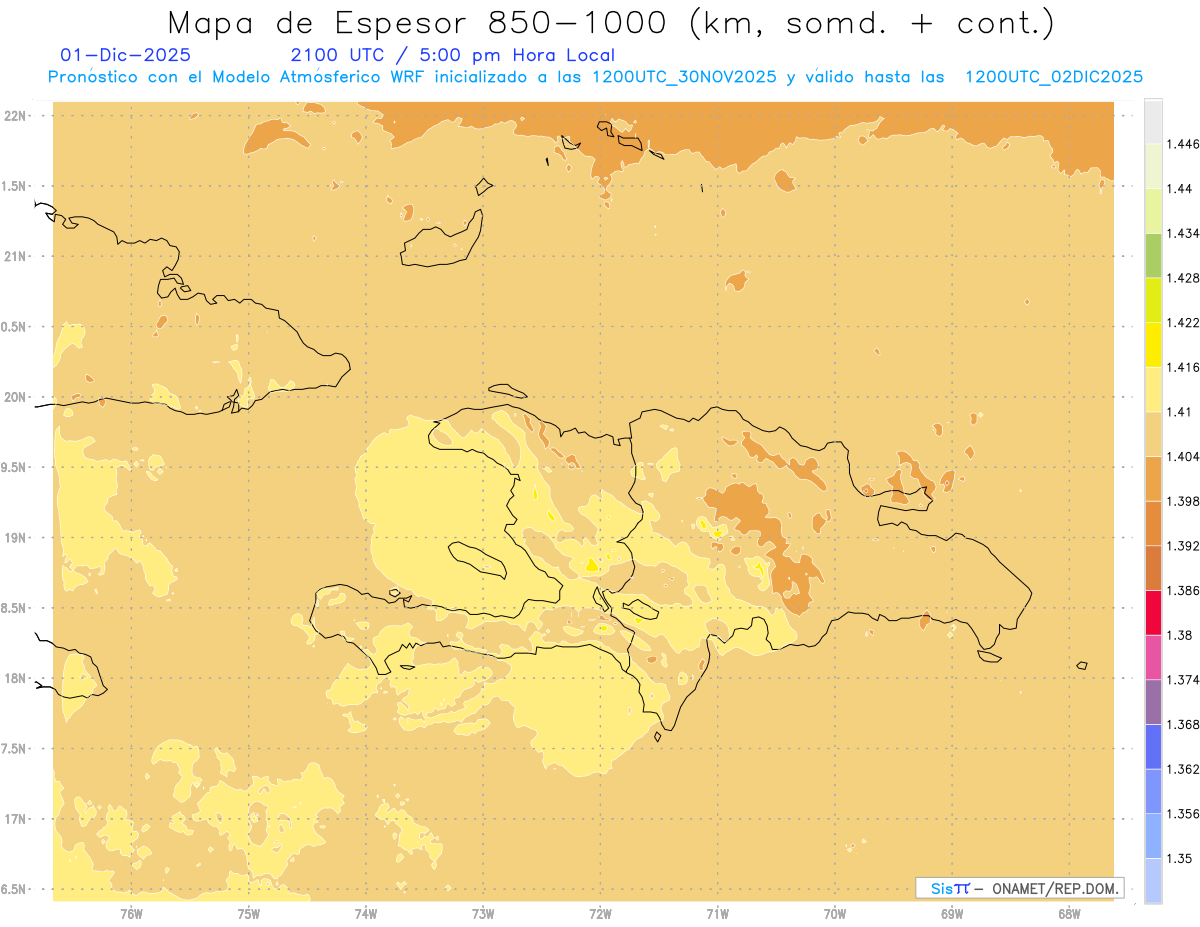Click the 72W longitude label
1200x927 pixels.
[600, 913]
